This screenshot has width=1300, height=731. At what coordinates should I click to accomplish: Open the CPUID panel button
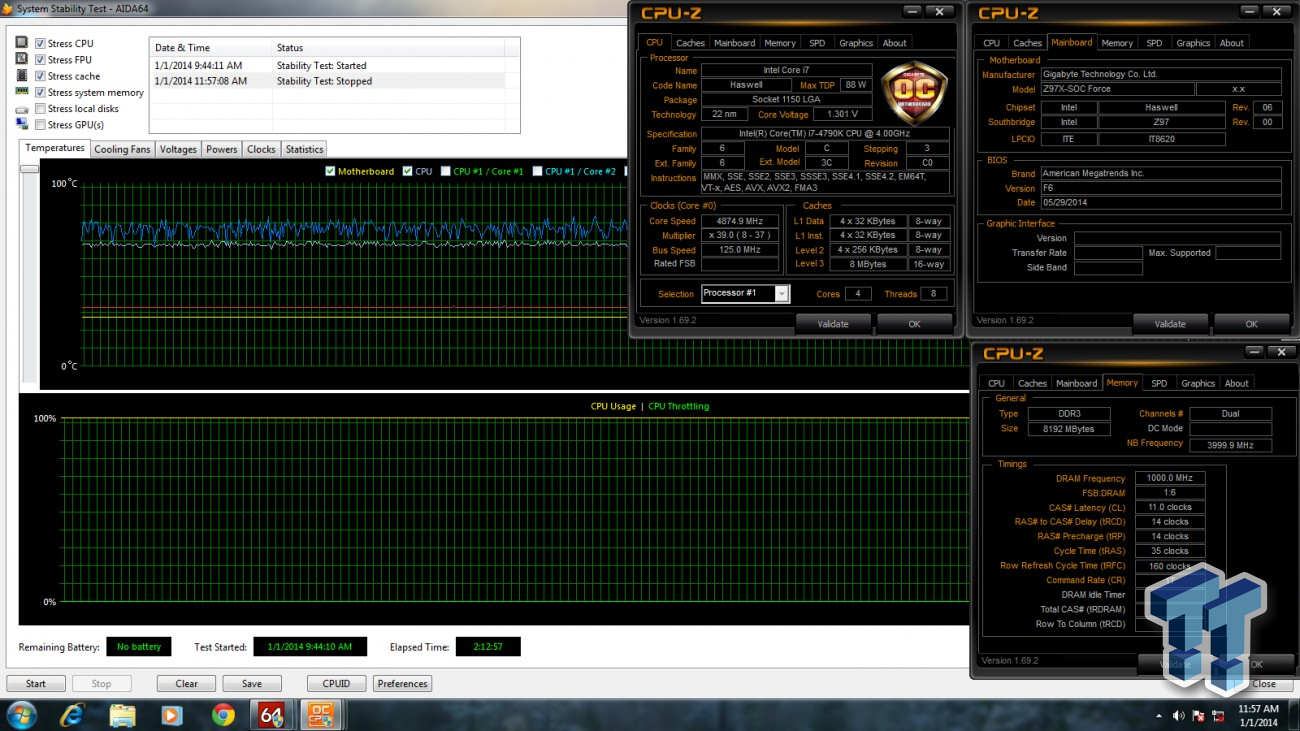[337, 684]
